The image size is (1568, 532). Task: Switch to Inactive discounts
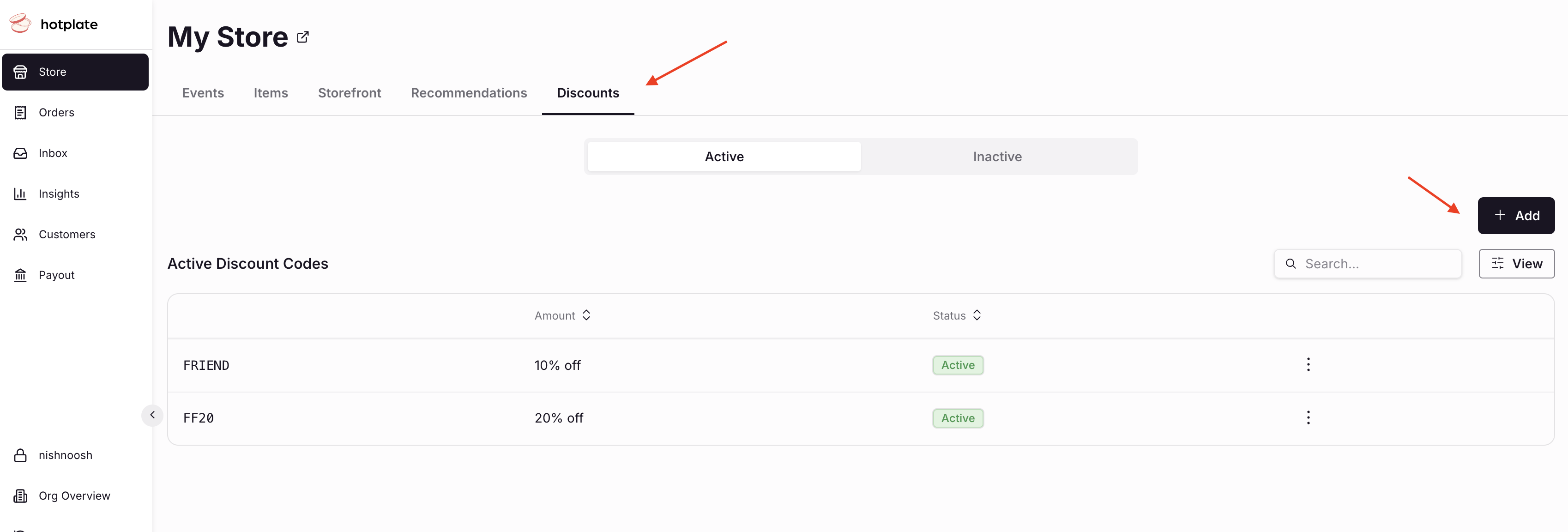[x=997, y=156]
